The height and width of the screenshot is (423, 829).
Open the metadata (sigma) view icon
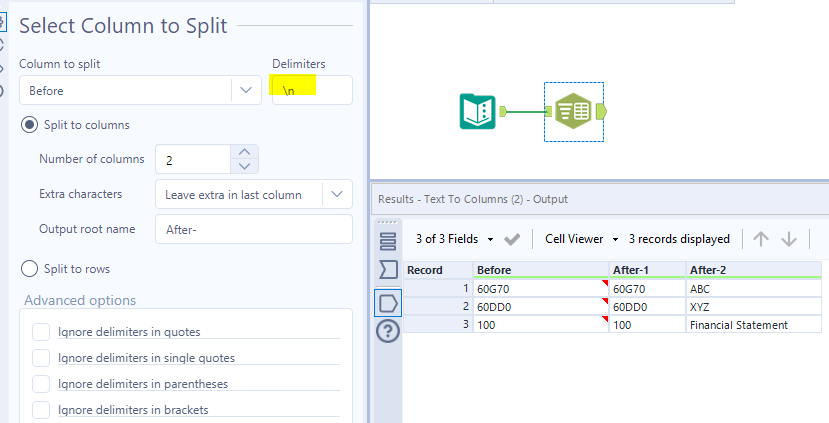point(388,270)
